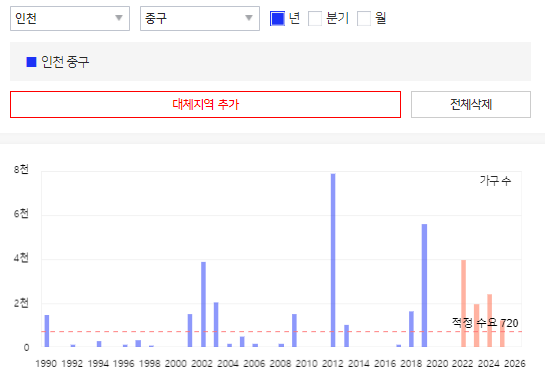Click the 2002 blue bar

pyautogui.click(x=203, y=304)
